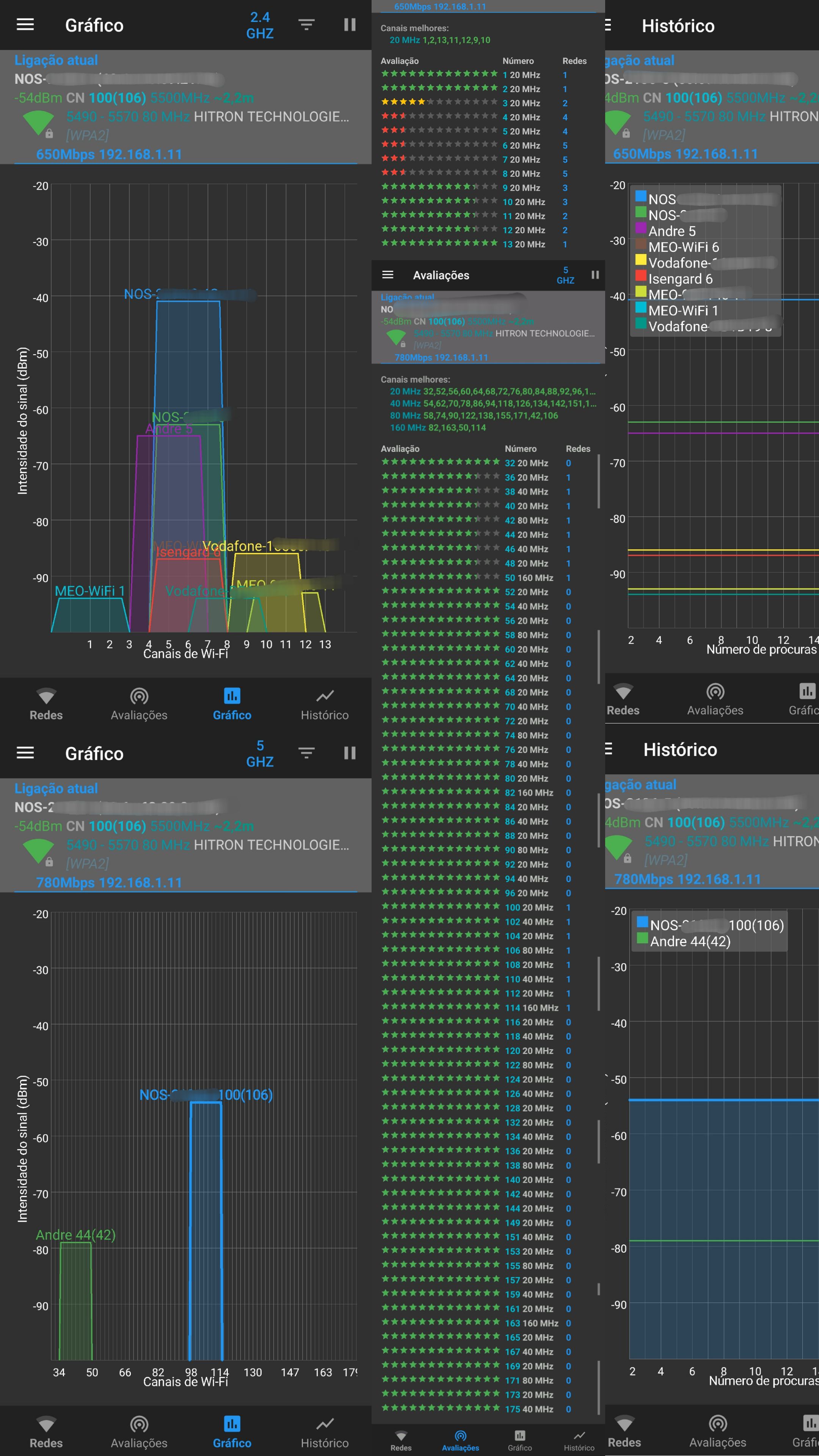Viewport: 819px width, 1456px height.
Task: Tap small Histórico tab under ratings list
Action: 579,1441
